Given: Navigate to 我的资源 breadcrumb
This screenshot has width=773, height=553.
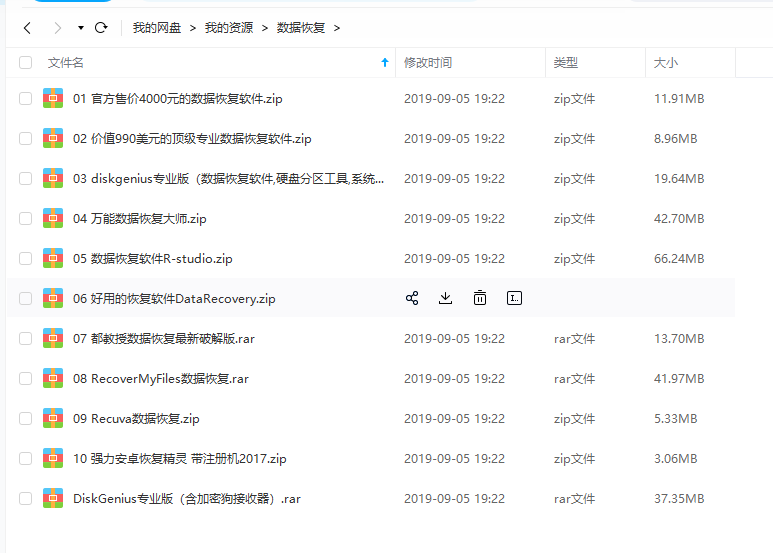Looking at the screenshot, I should click(229, 28).
